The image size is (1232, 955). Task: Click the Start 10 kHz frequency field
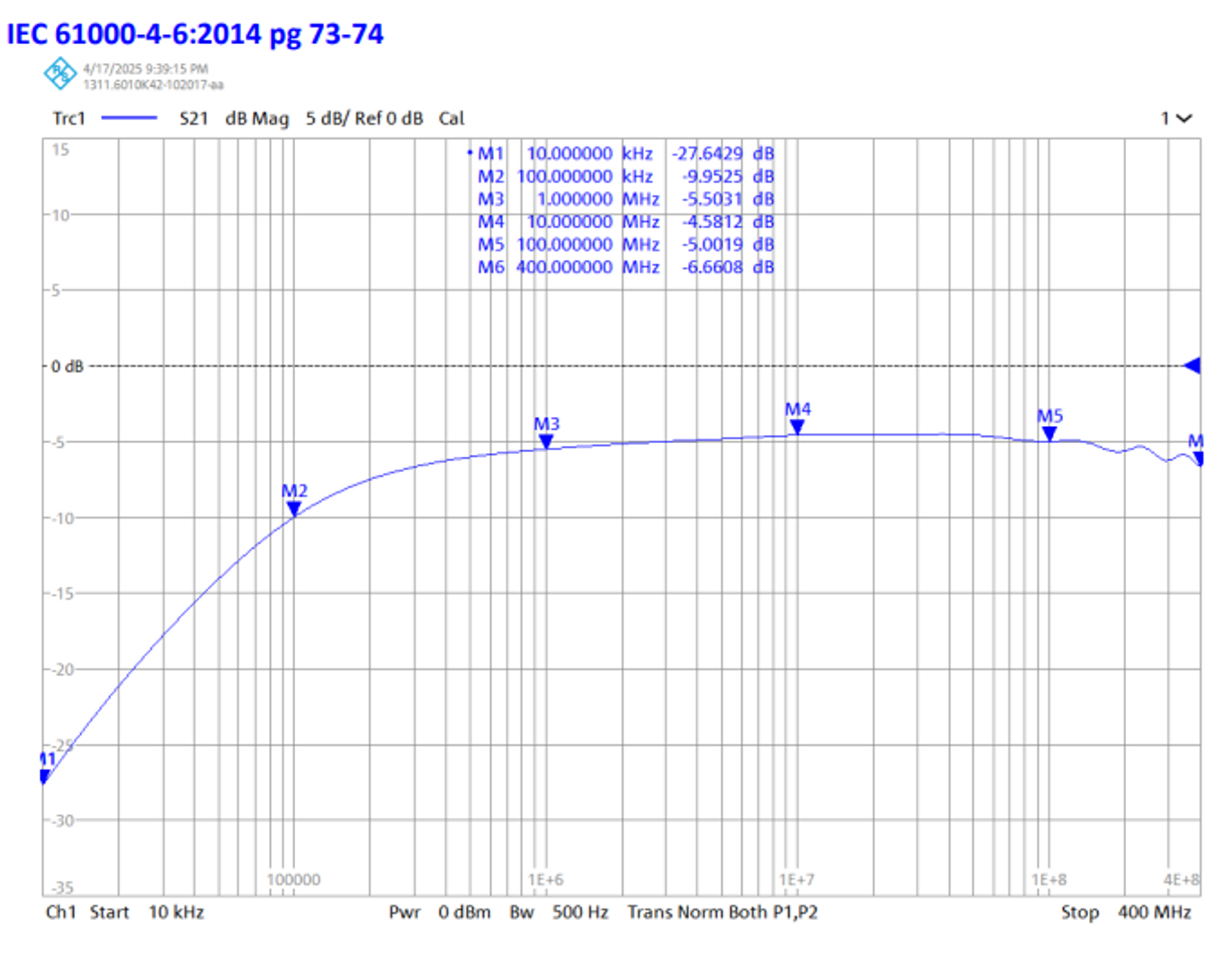[x=146, y=912]
